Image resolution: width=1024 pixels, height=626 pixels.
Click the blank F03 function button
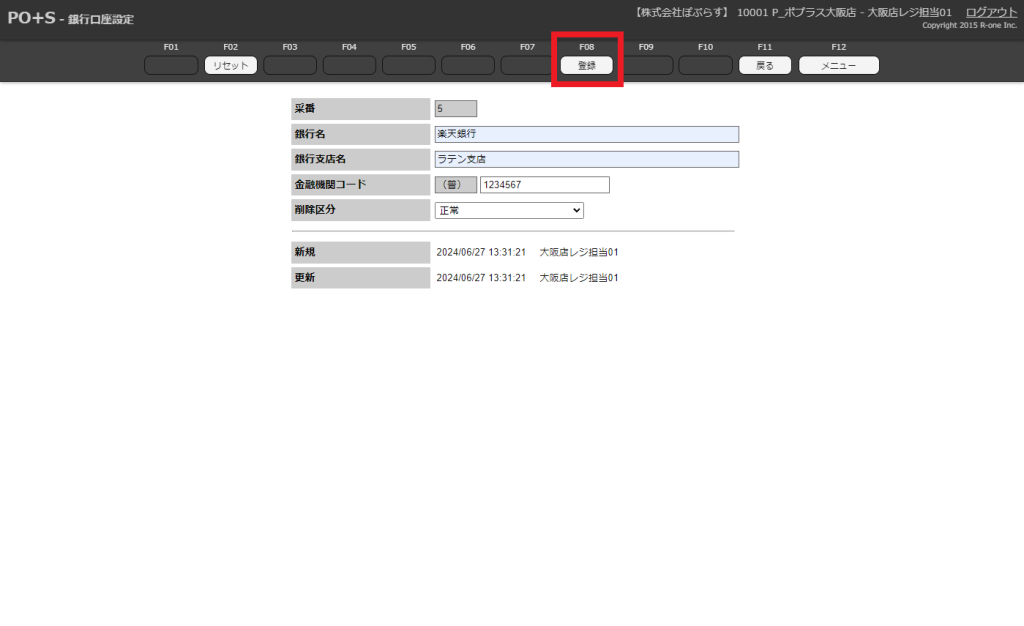(x=290, y=65)
